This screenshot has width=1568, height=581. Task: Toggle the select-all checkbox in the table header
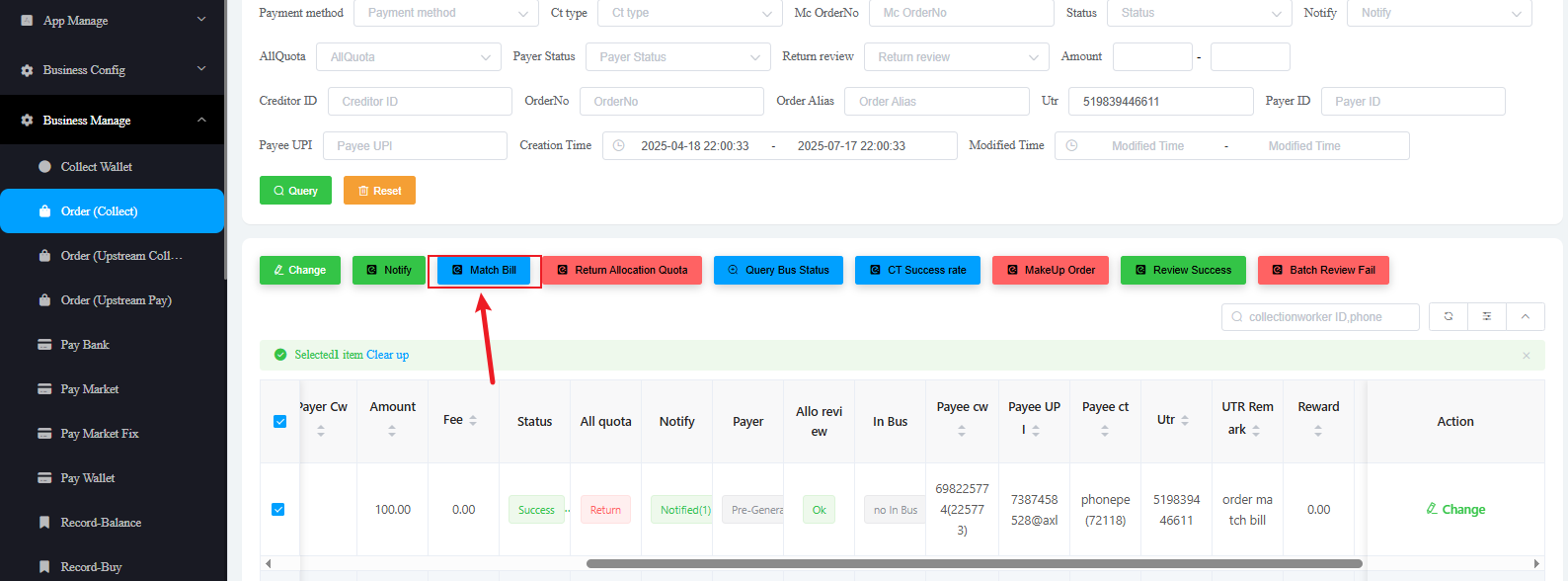(x=279, y=422)
